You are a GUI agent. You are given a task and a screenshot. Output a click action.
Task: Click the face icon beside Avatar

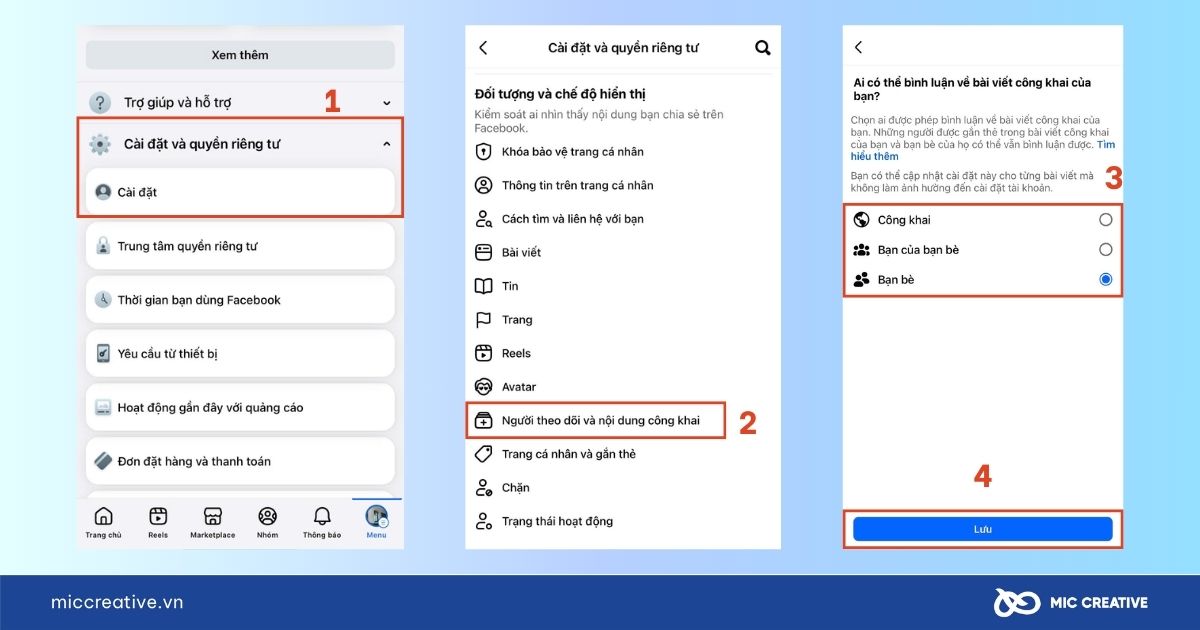[x=484, y=387]
